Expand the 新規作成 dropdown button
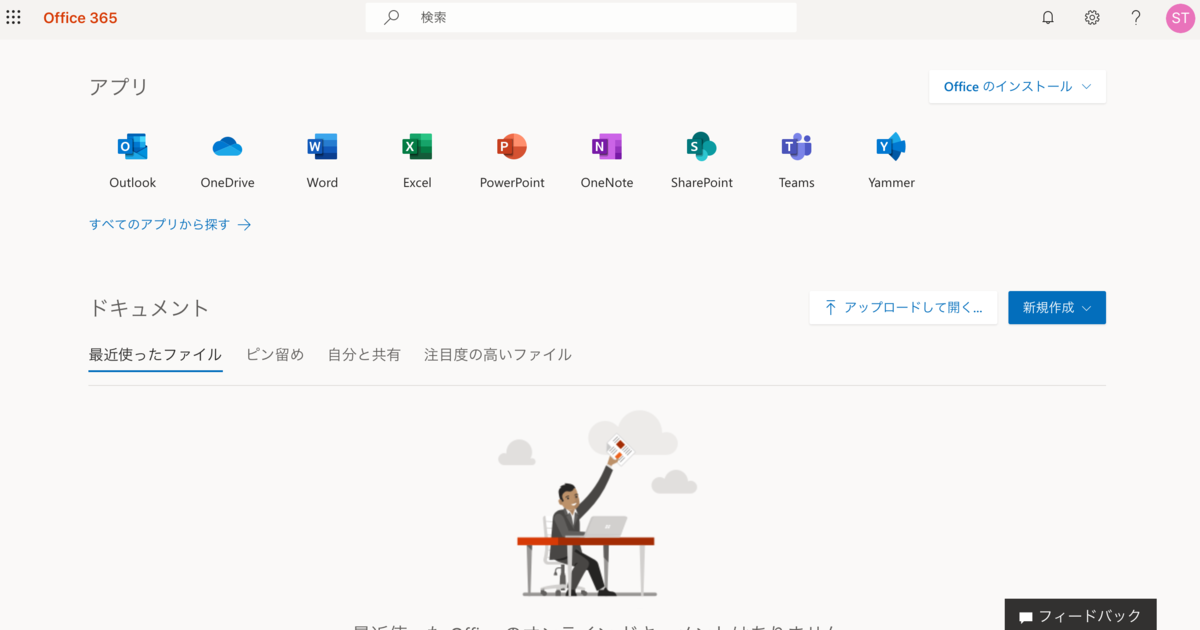1200x630 pixels. (1057, 307)
